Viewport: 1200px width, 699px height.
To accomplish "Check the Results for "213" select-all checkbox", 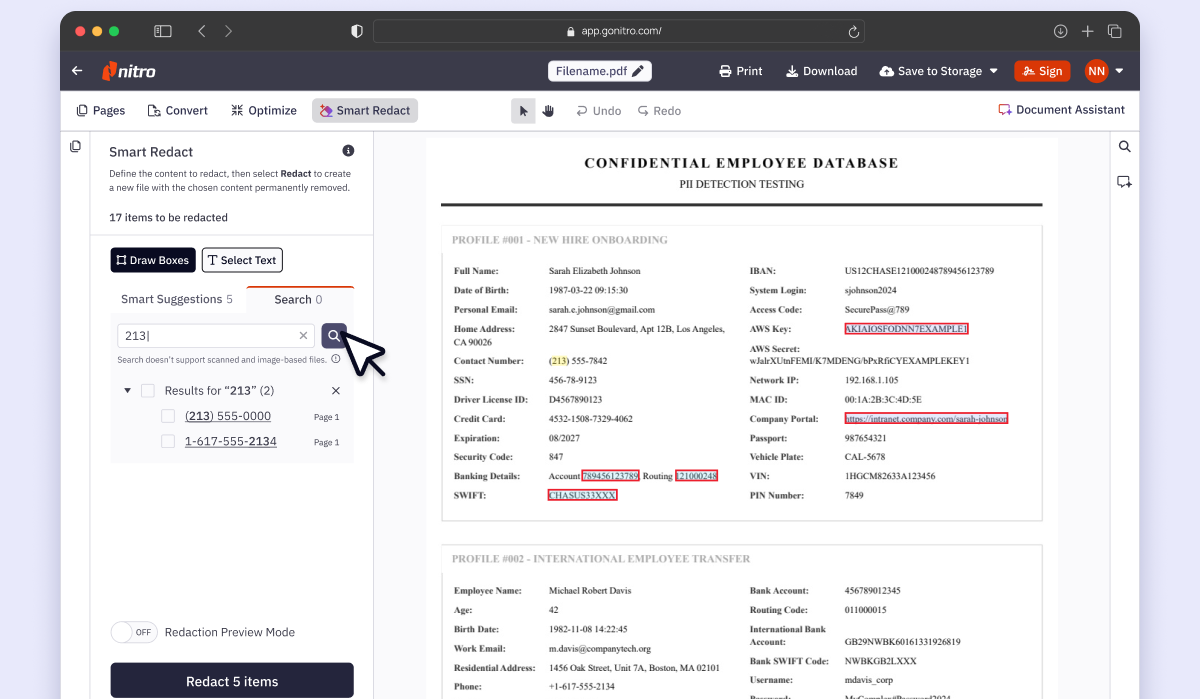I will [x=148, y=391].
